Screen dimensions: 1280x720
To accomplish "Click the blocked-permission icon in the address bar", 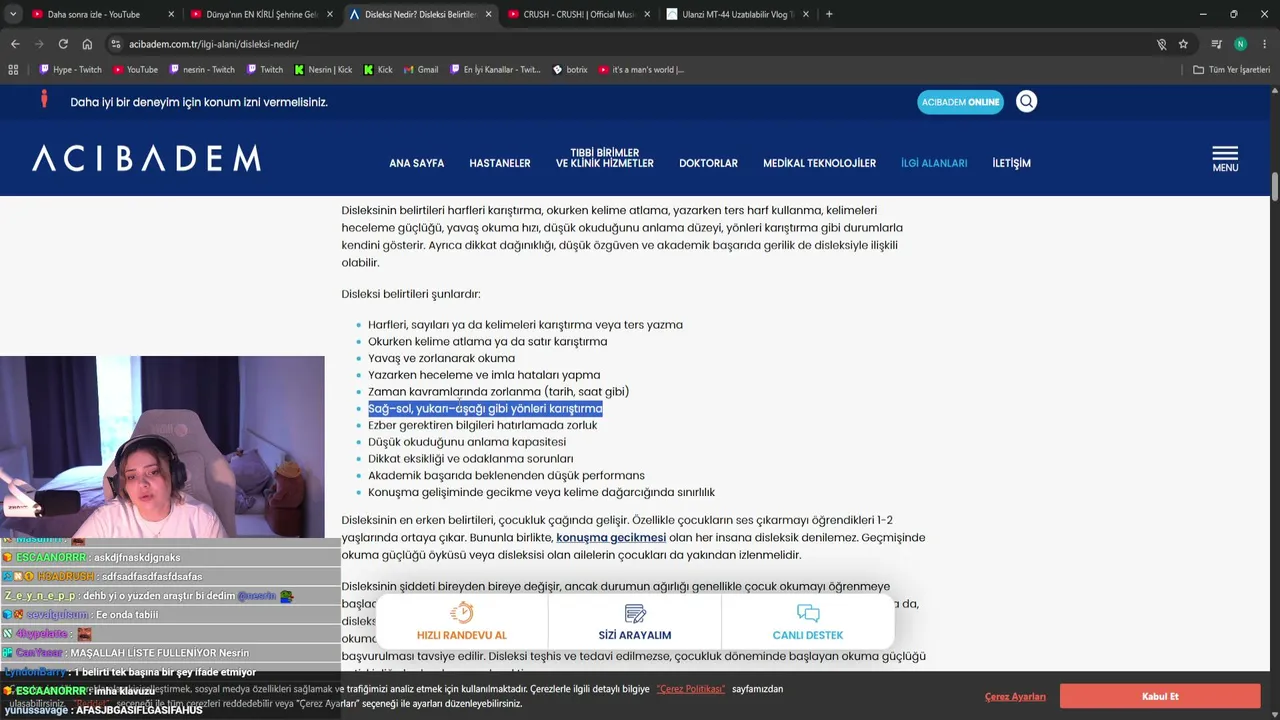I will [1161, 44].
